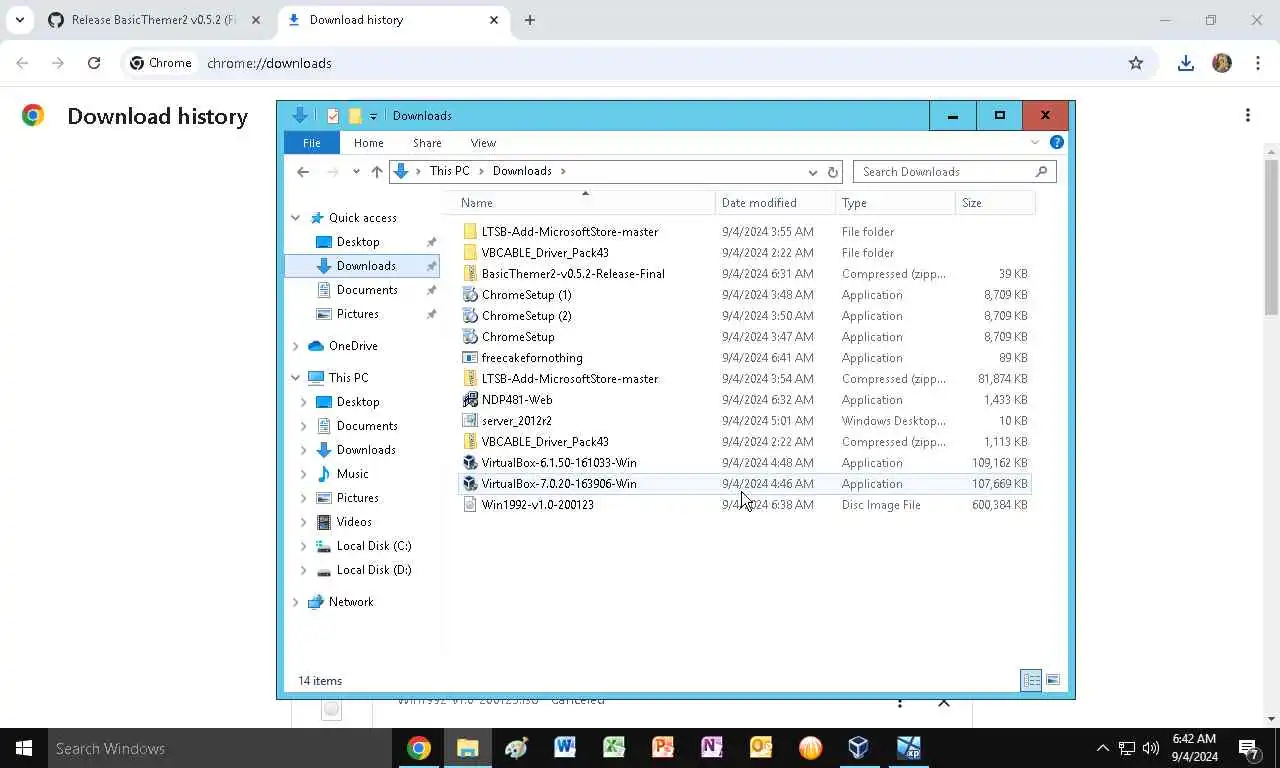The width and height of the screenshot is (1280, 768).
Task: Expand Music under This PC
Action: point(304,474)
